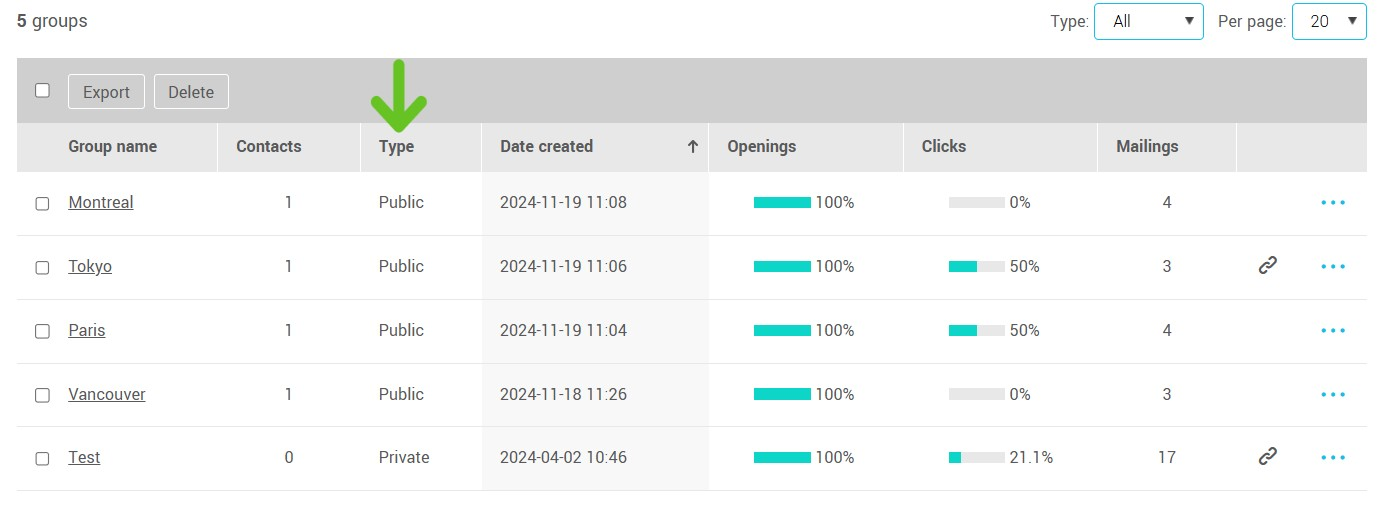The height and width of the screenshot is (509, 1388).
Task: Open the three-dot menu for Vancouver
Action: 1333,395
